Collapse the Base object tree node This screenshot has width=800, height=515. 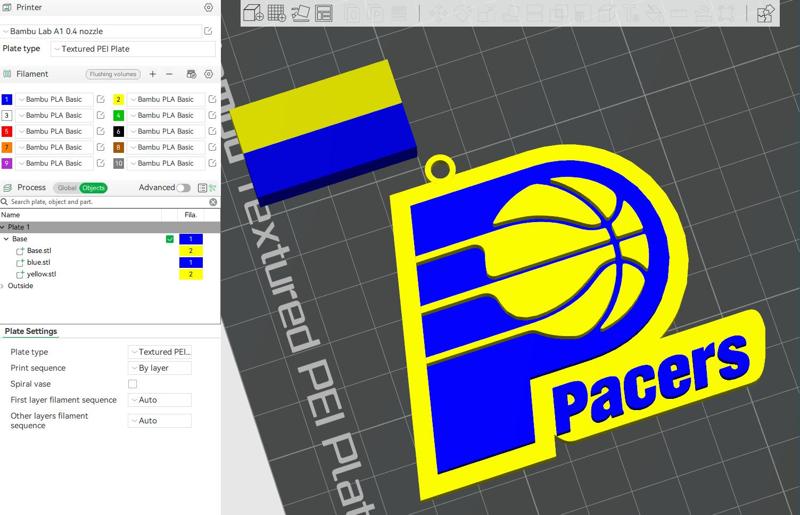tap(6, 239)
